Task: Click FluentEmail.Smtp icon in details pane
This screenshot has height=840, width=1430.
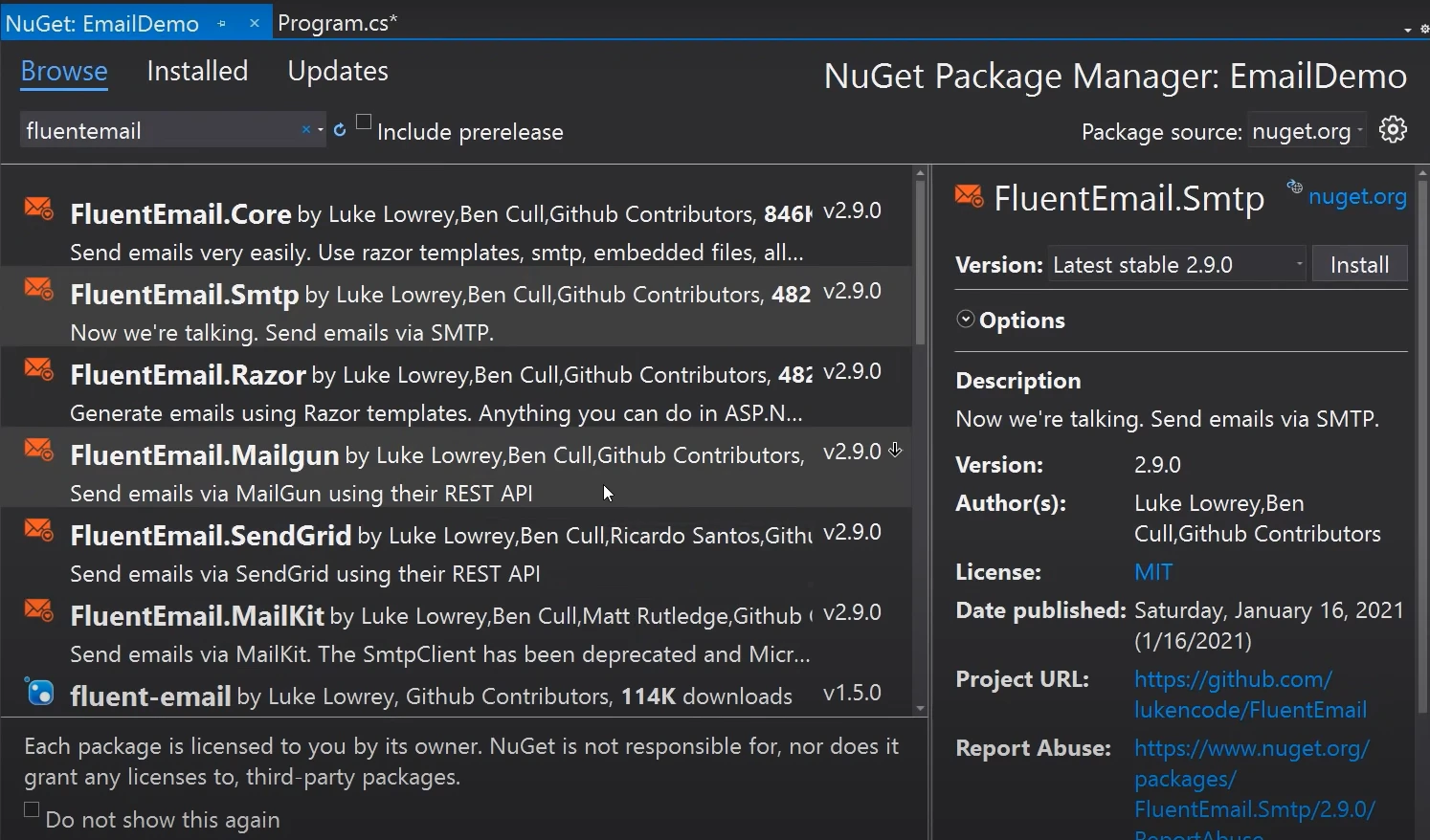Action: [969, 196]
